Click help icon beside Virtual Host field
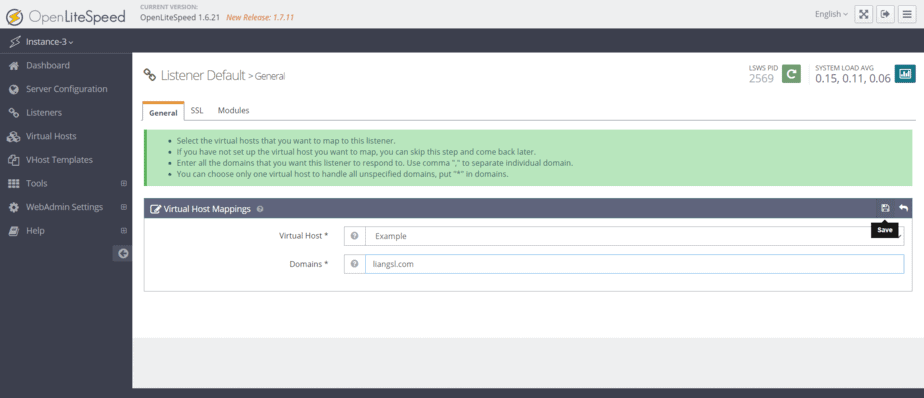Image resolution: width=924 pixels, height=398 pixels. coord(354,236)
